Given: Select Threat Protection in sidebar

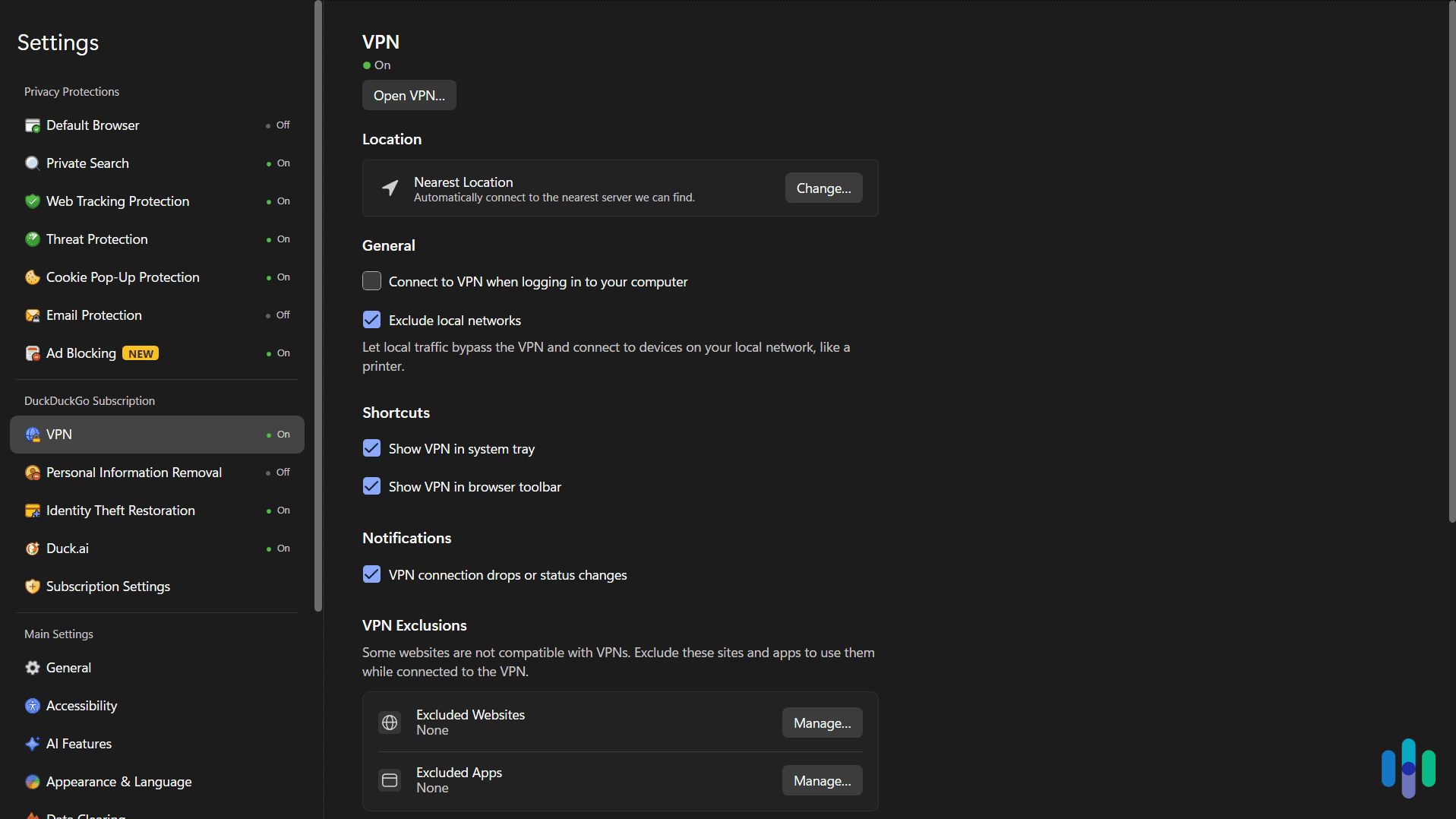Looking at the screenshot, I should [x=157, y=239].
